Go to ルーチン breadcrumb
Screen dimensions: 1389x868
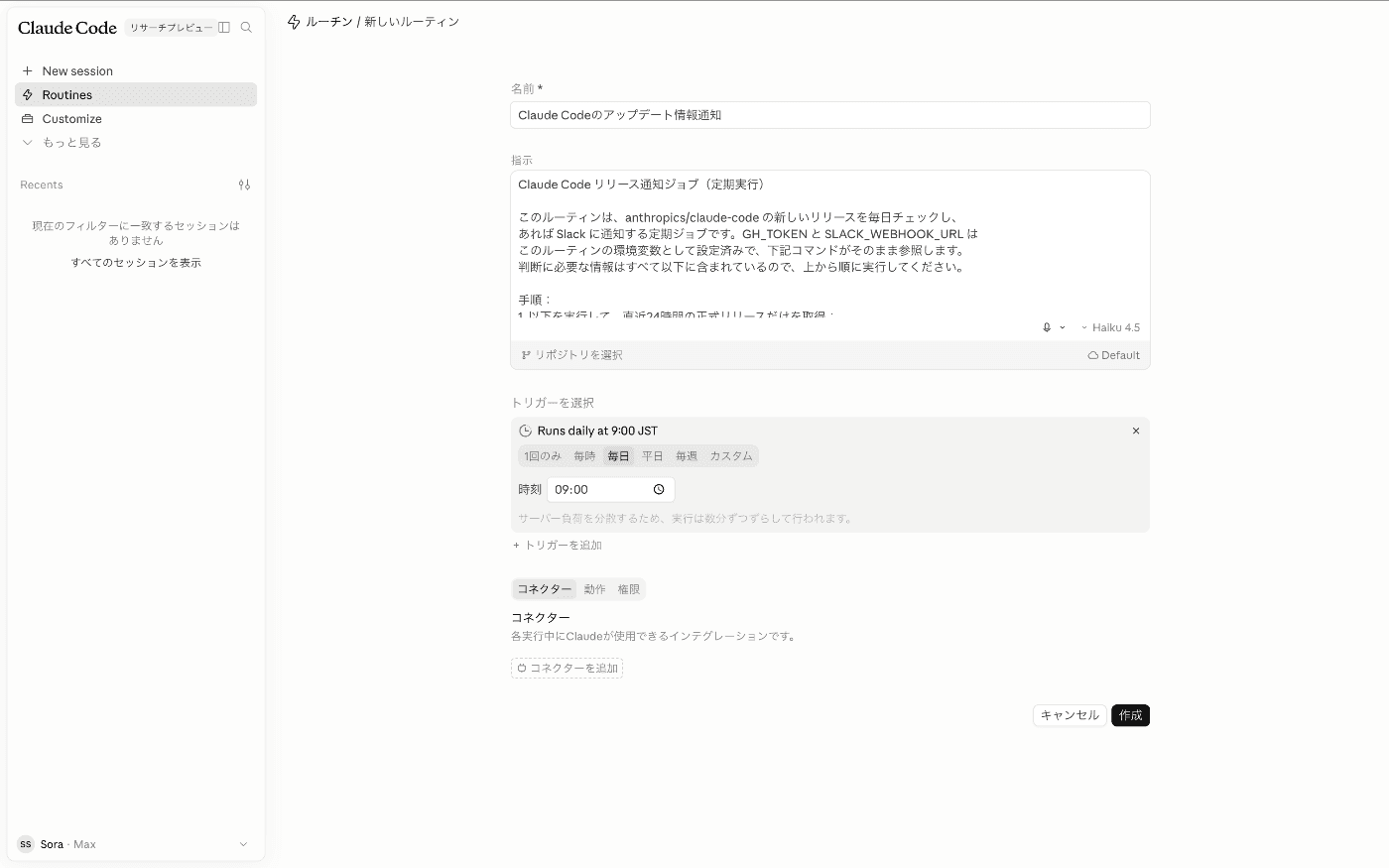[x=329, y=22]
